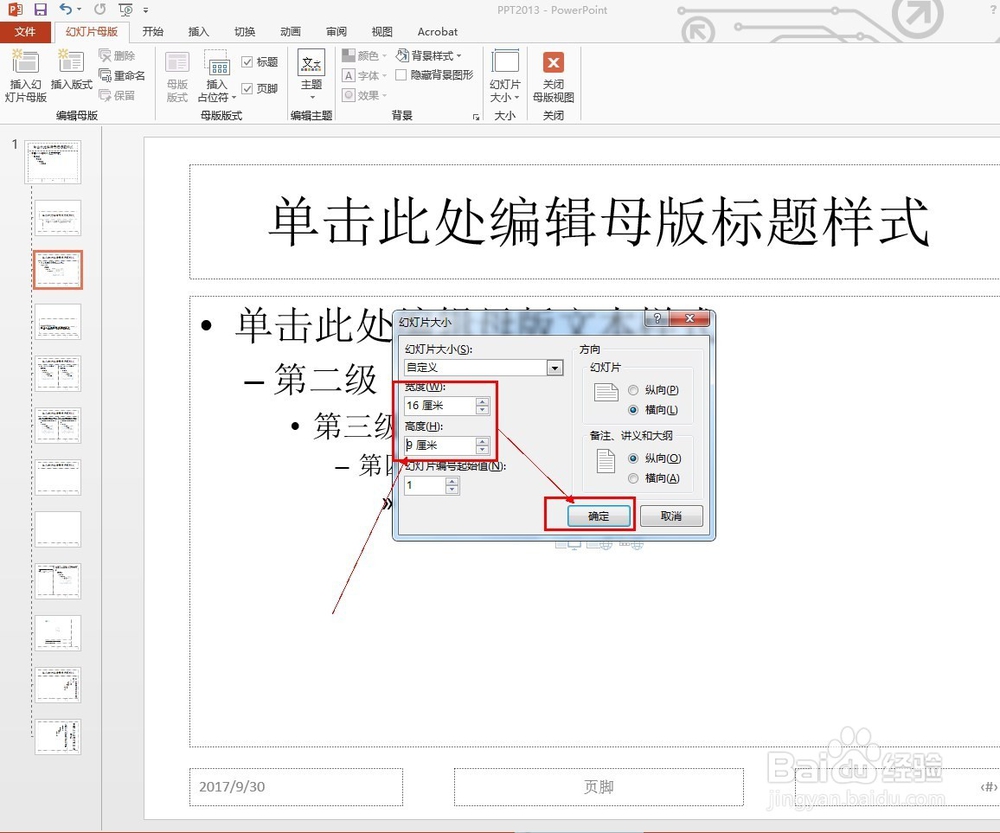Viewport: 1000px width, 833px height.
Task: Click slide number start value field
Action: (425, 485)
